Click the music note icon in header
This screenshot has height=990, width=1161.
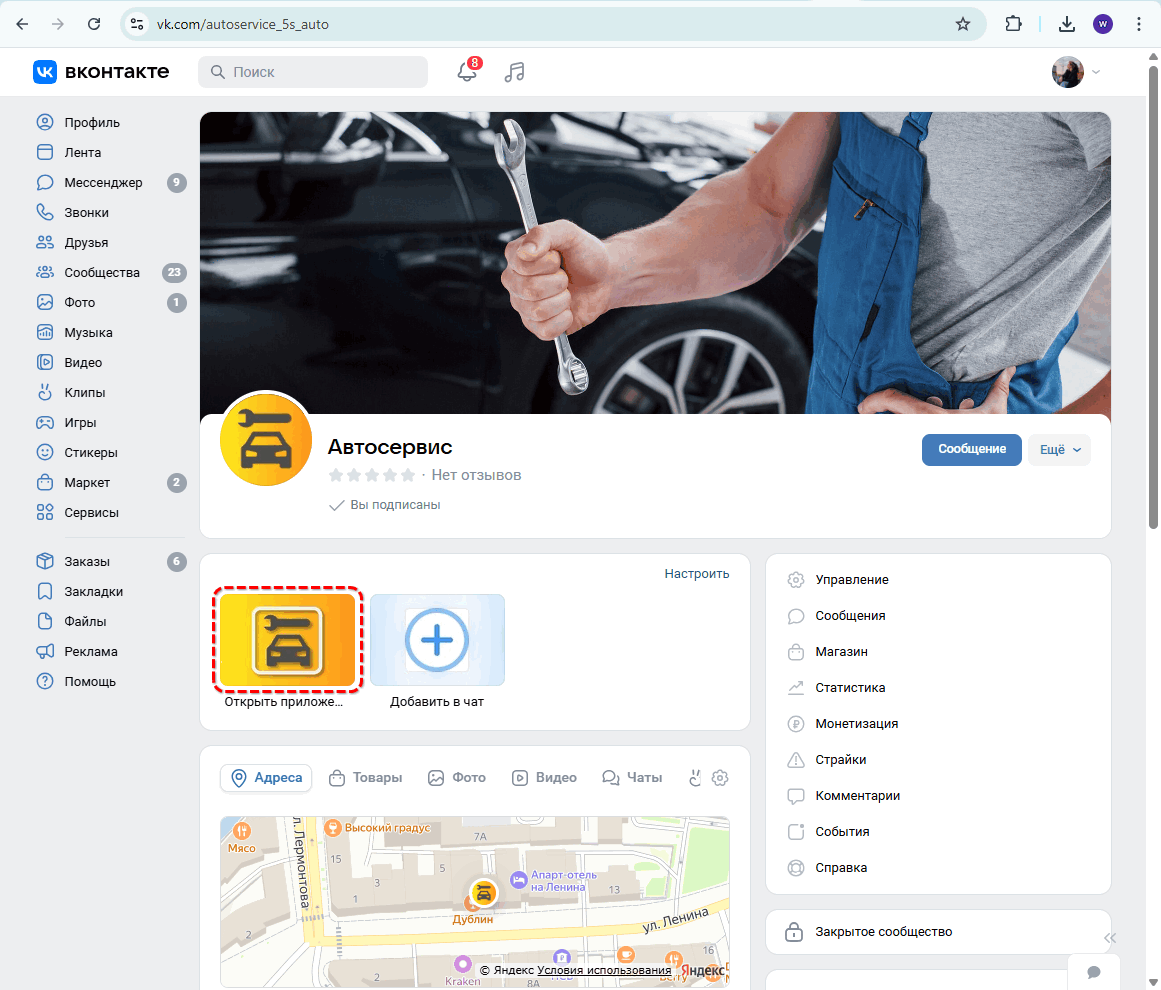tap(514, 72)
